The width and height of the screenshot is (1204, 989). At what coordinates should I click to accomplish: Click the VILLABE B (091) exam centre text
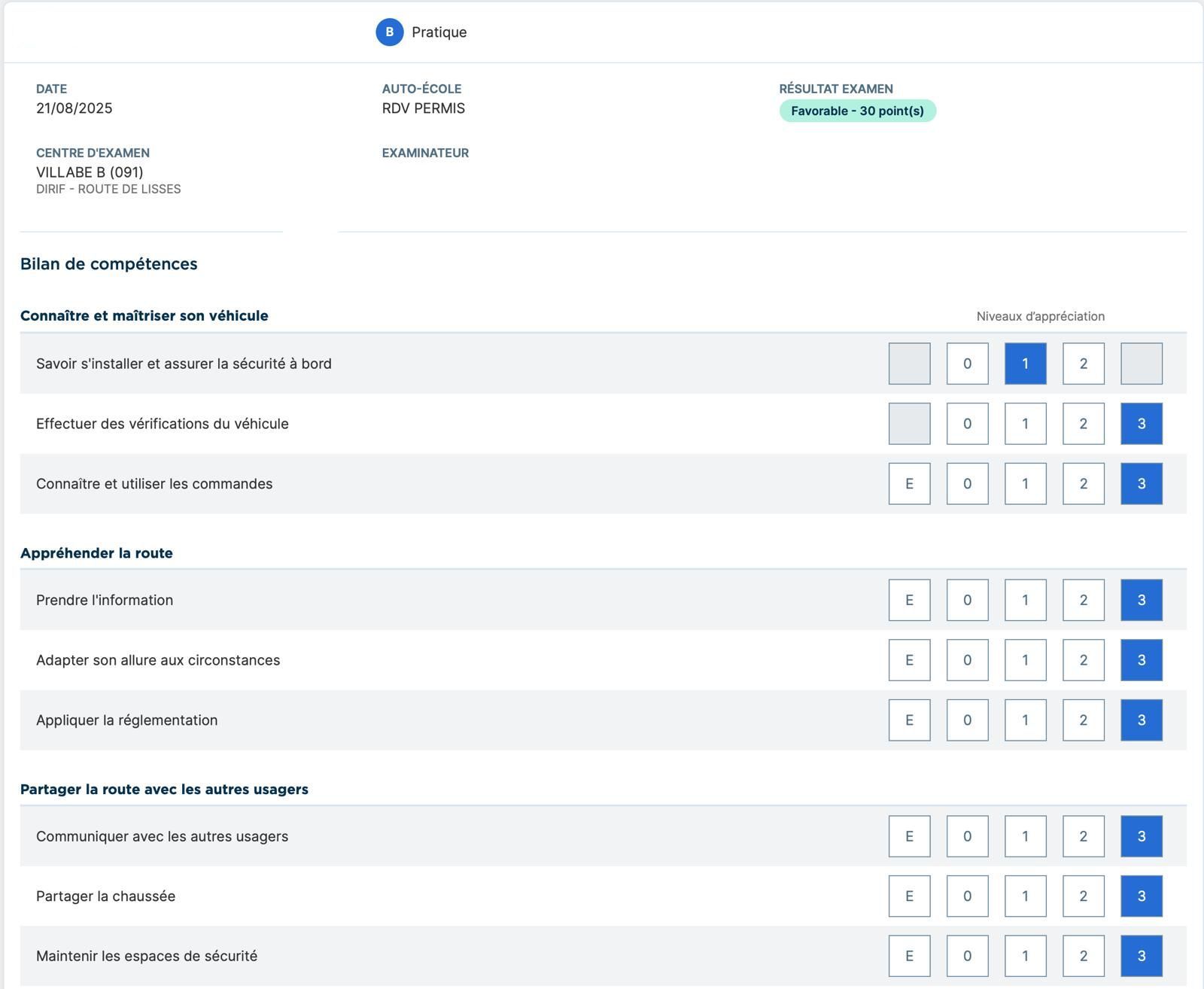(x=90, y=172)
